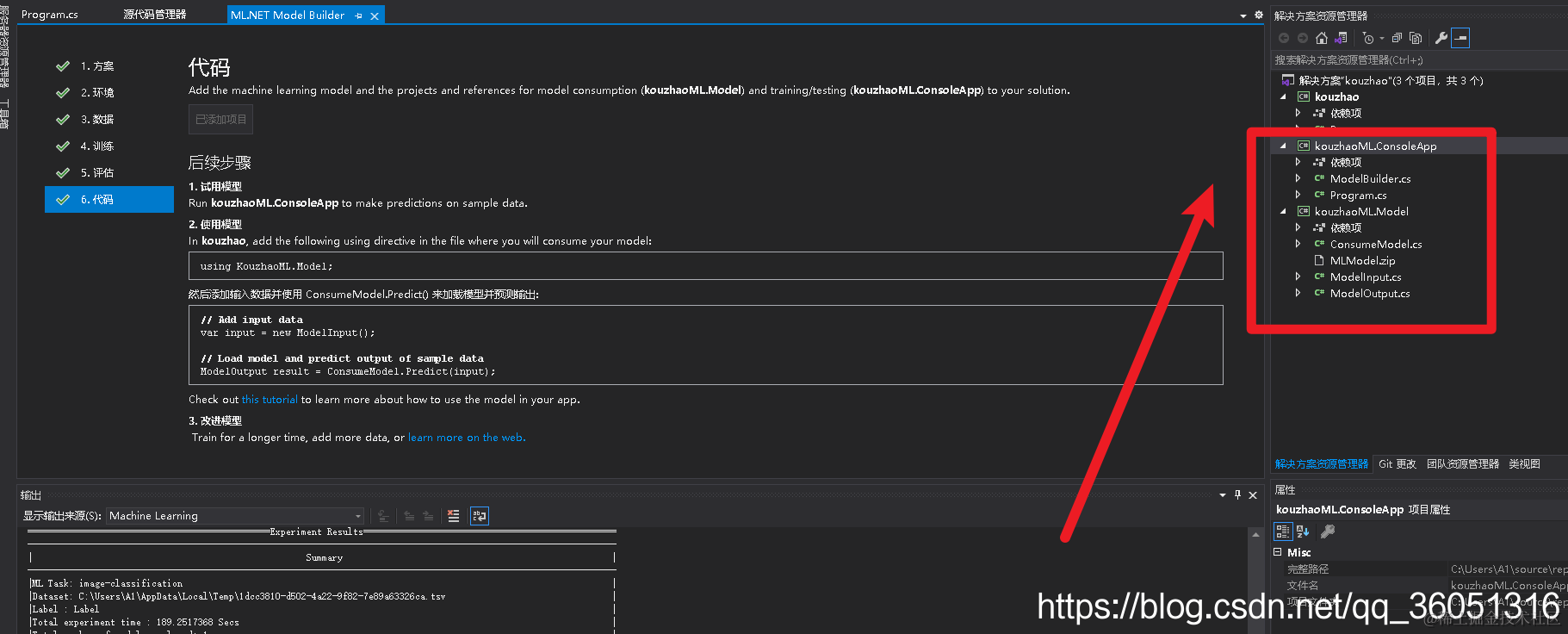Open the document tab list dropdown arrow

[x=1243, y=16]
